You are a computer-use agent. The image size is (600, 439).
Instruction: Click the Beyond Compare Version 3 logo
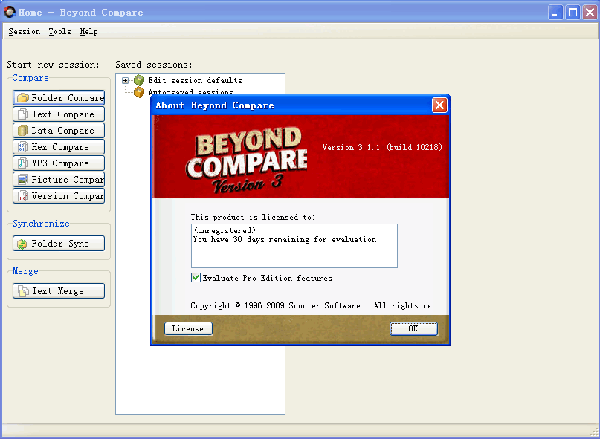point(247,159)
